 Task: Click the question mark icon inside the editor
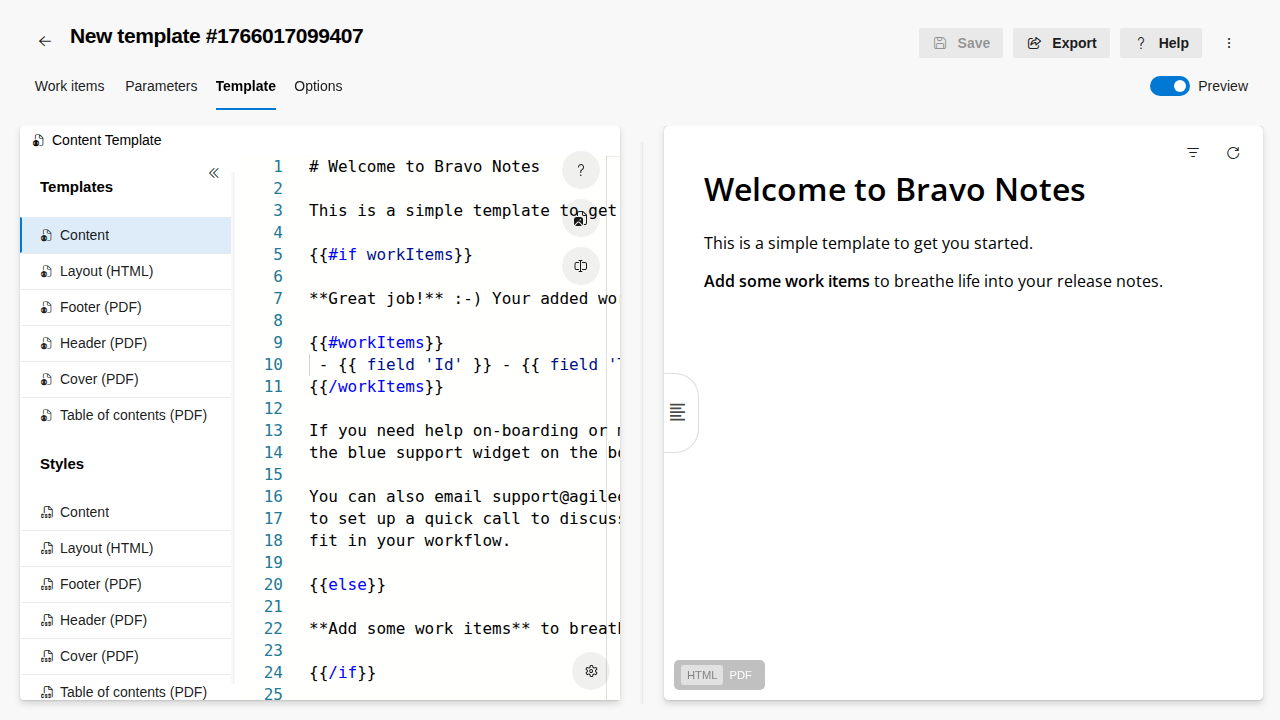580,170
